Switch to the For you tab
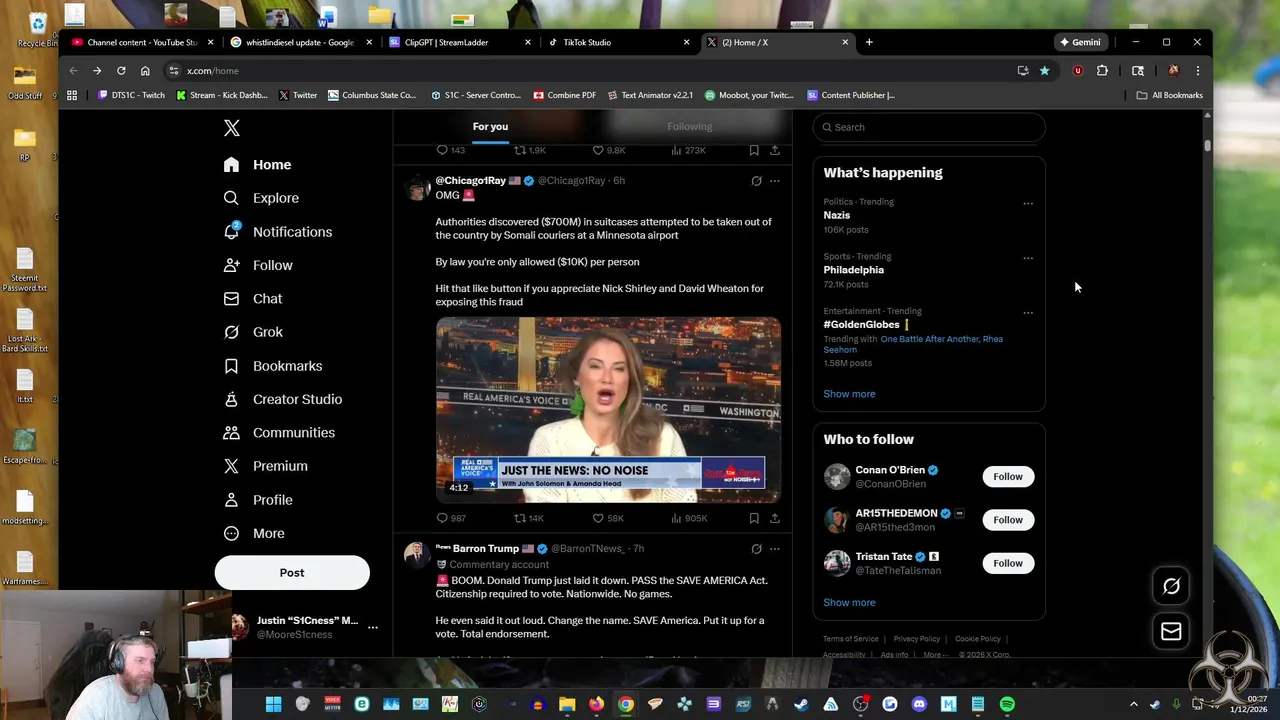1280x720 pixels. [x=490, y=127]
